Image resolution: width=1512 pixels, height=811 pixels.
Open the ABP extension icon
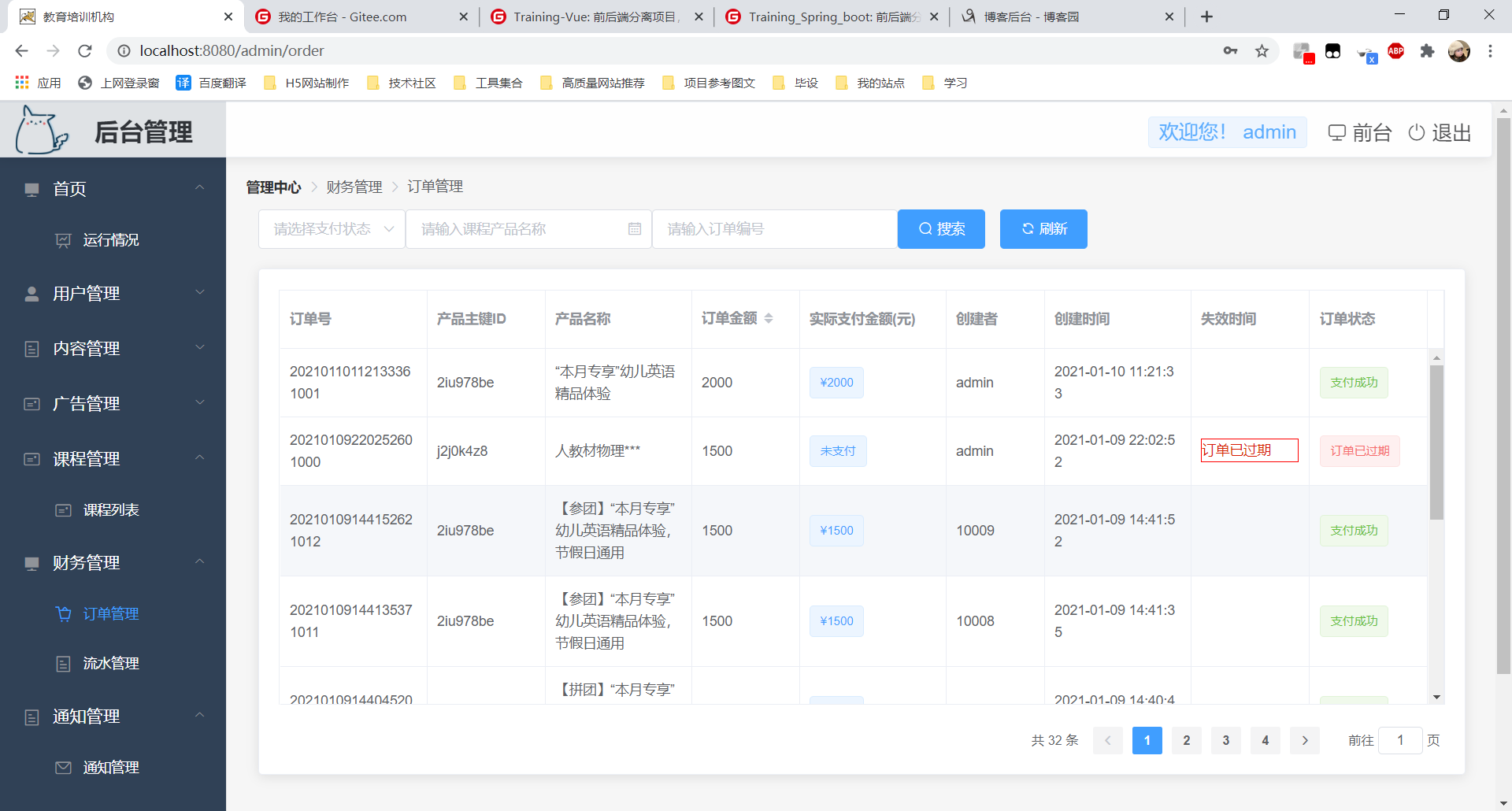click(x=1396, y=51)
